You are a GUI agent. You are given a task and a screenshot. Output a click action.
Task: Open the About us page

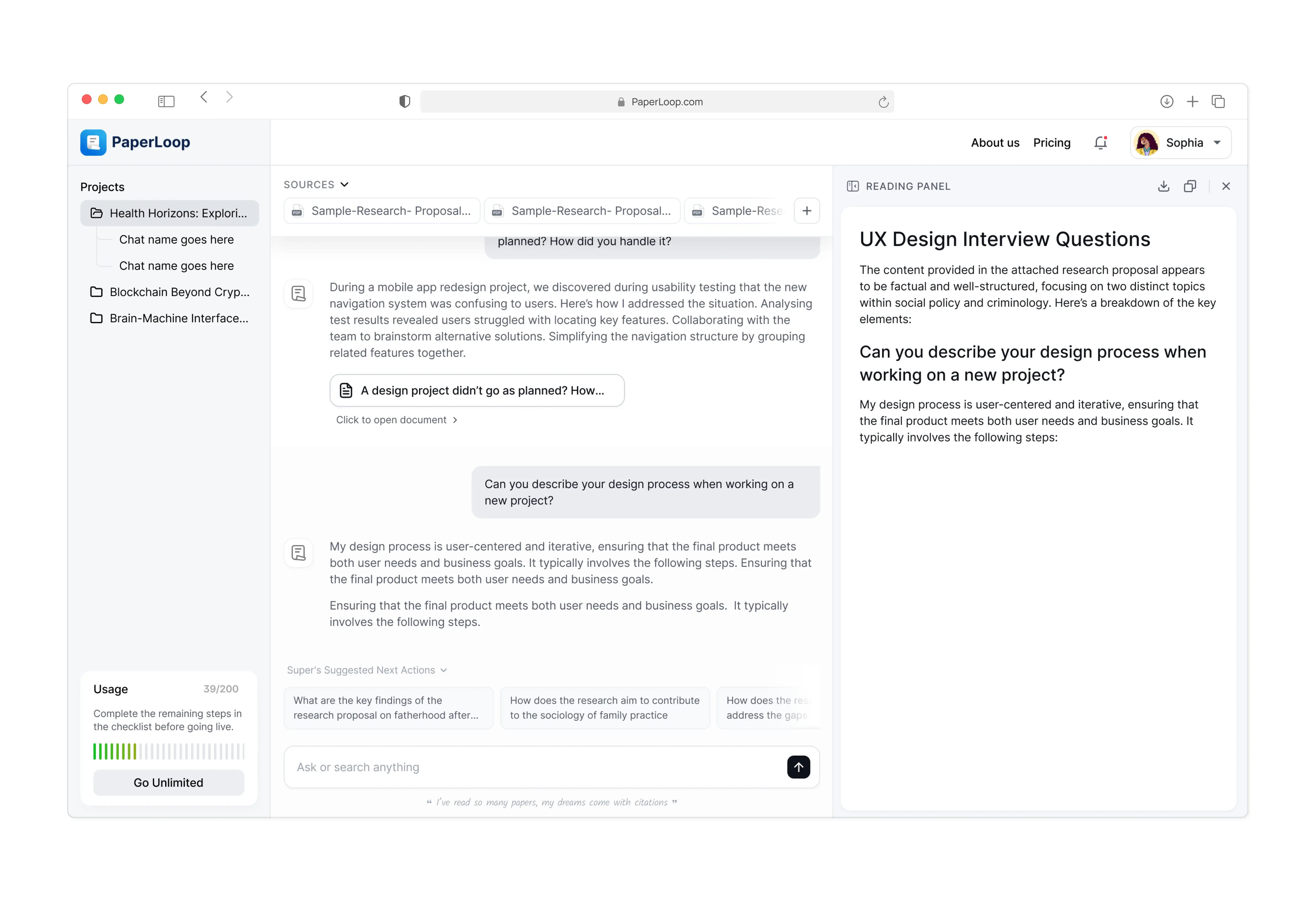coord(995,143)
